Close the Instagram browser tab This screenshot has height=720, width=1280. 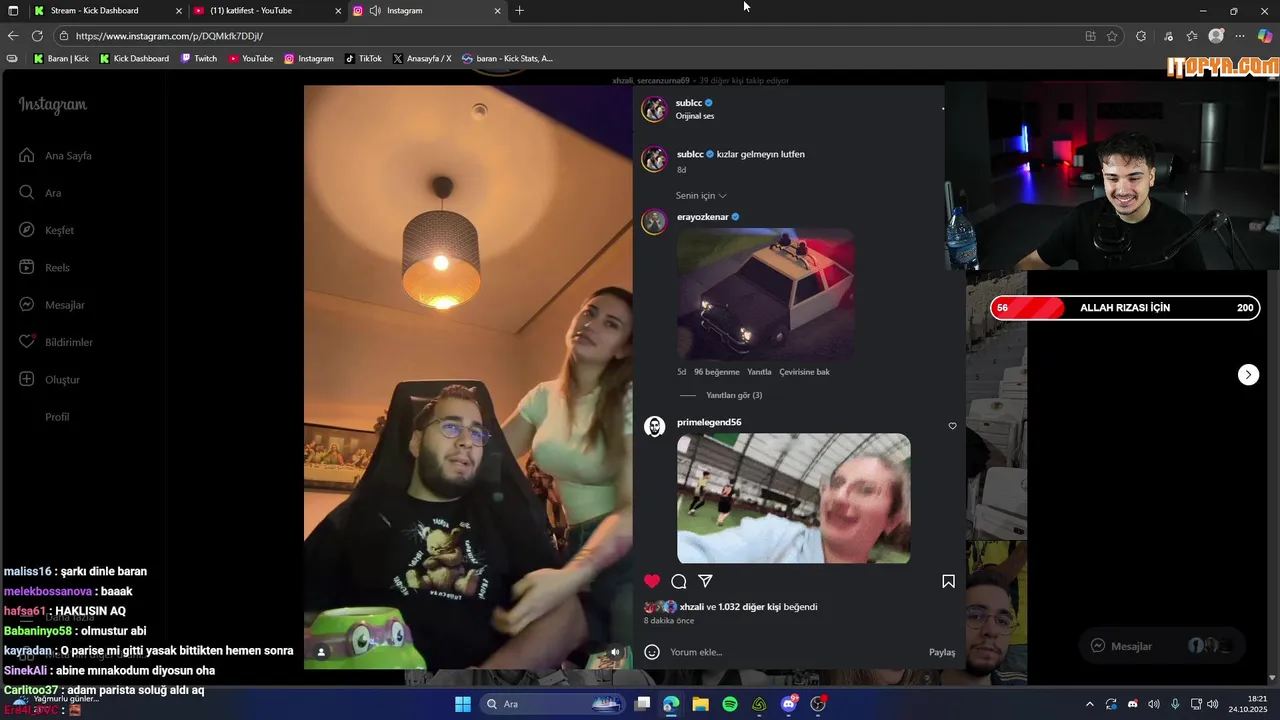click(497, 11)
